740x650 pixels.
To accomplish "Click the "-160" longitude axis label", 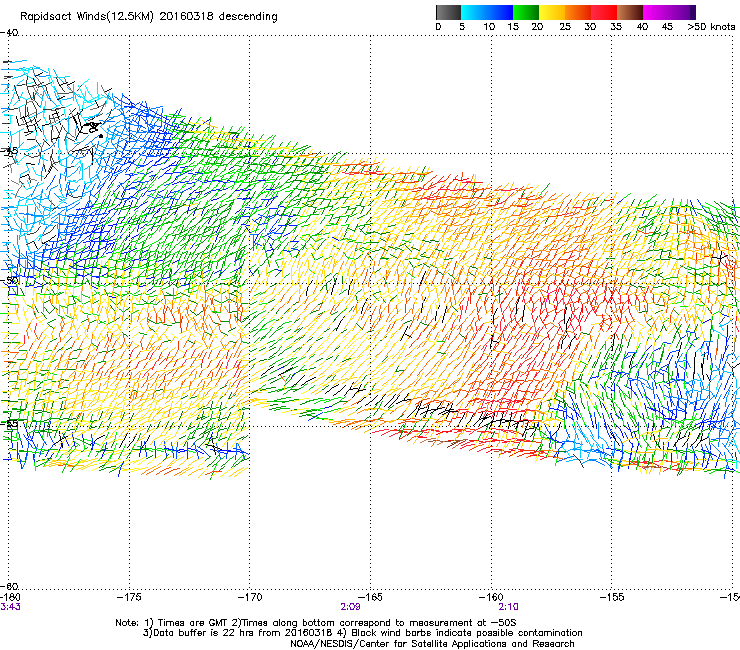I will (x=491, y=597).
